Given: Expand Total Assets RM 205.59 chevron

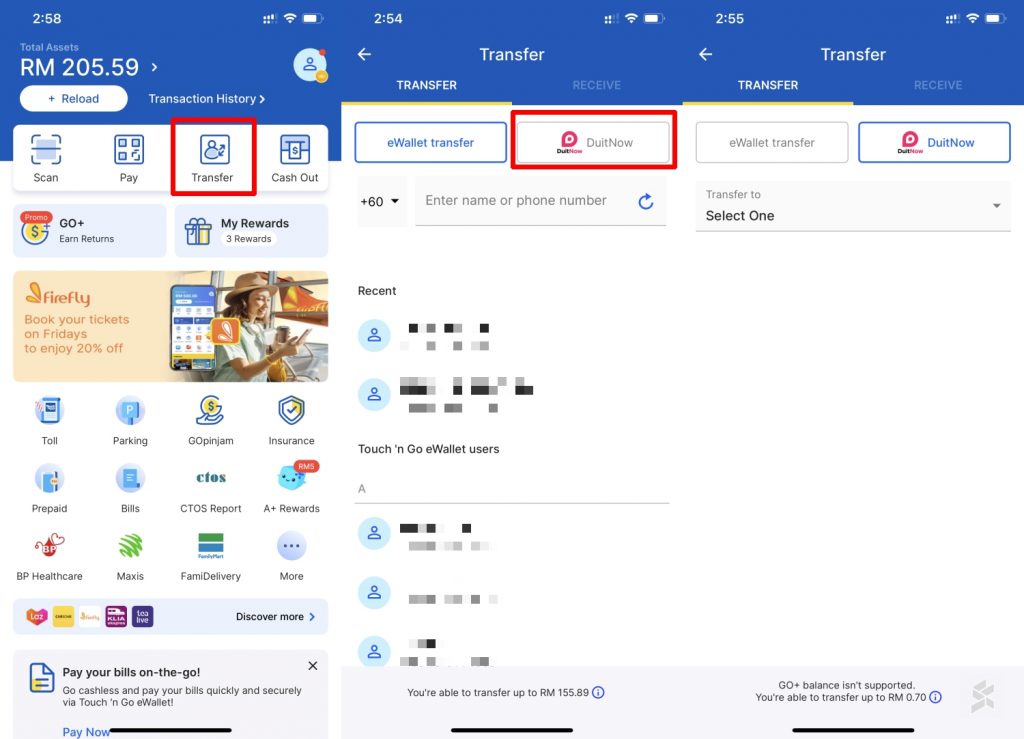Looking at the screenshot, I should (154, 67).
